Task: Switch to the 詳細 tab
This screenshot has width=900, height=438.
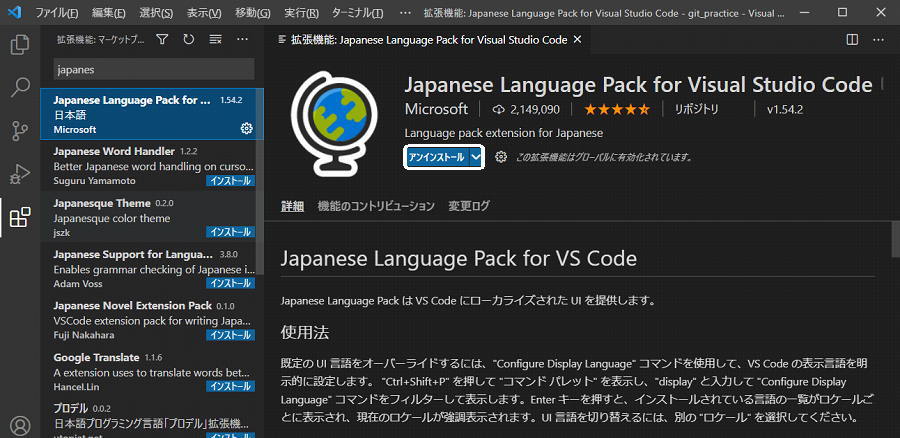Action: coord(292,206)
